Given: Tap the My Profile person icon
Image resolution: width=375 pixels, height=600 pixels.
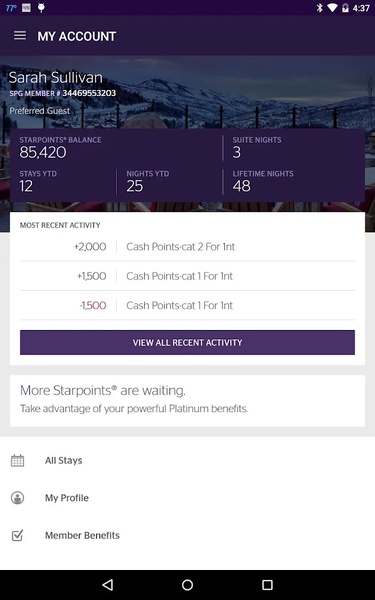Looking at the screenshot, I should tap(17, 498).
